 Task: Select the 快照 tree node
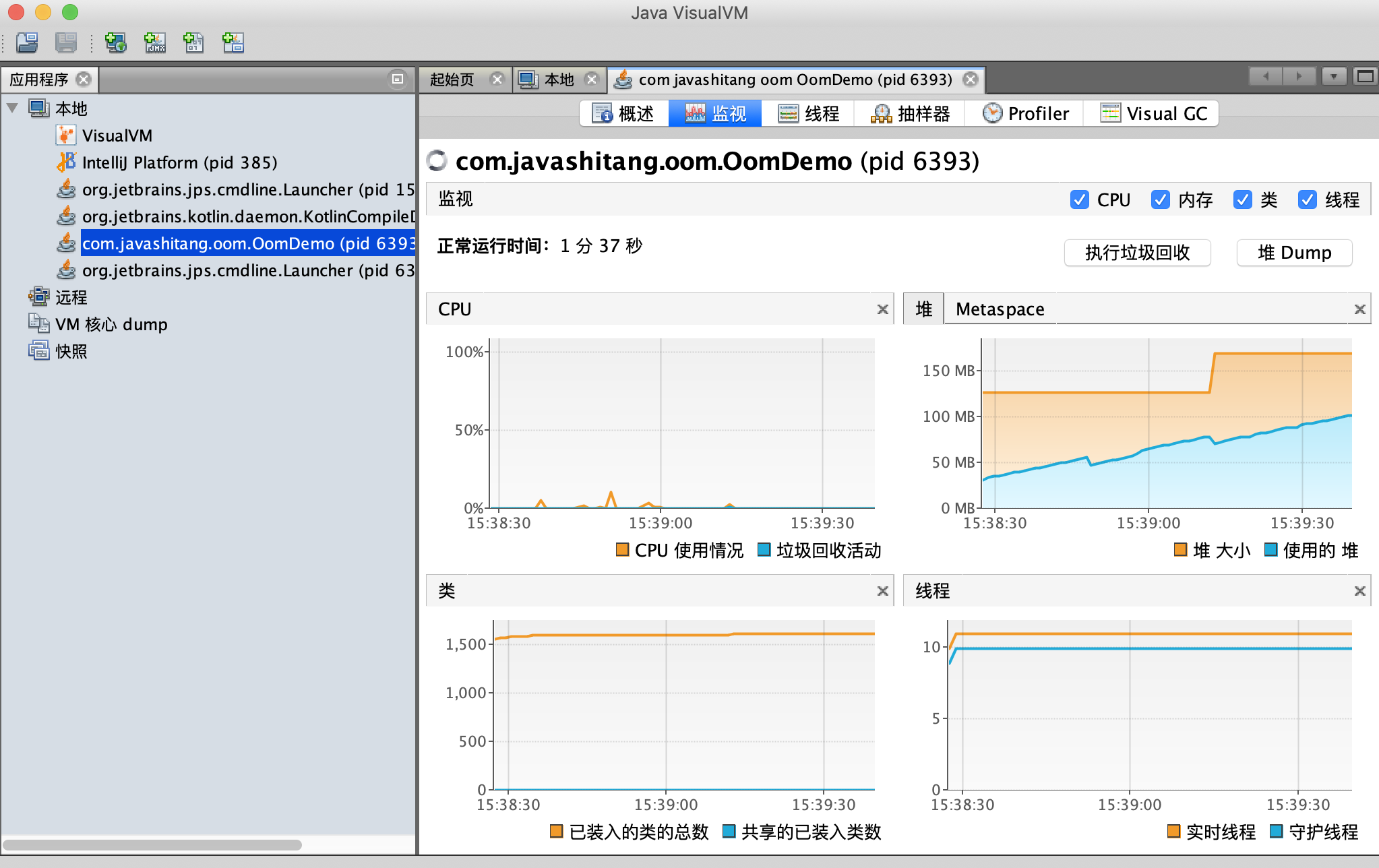click(71, 351)
